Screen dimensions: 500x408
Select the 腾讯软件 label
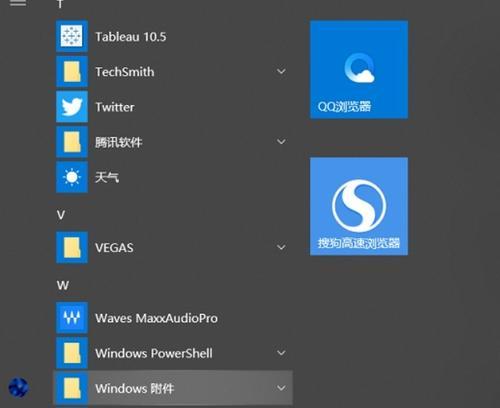[119, 142]
